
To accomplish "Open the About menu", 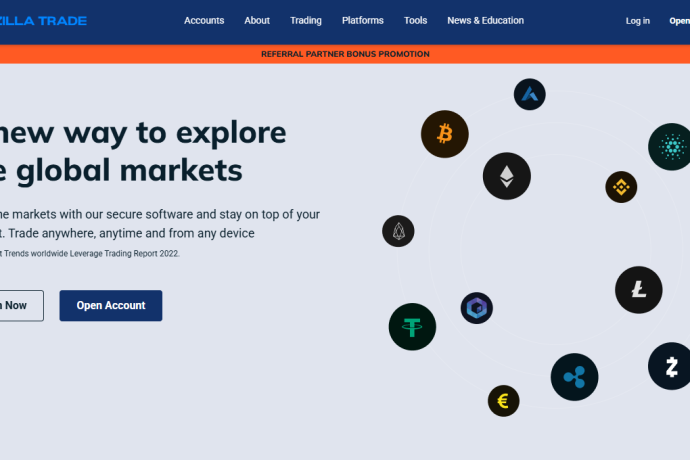I will pyautogui.click(x=257, y=21).
